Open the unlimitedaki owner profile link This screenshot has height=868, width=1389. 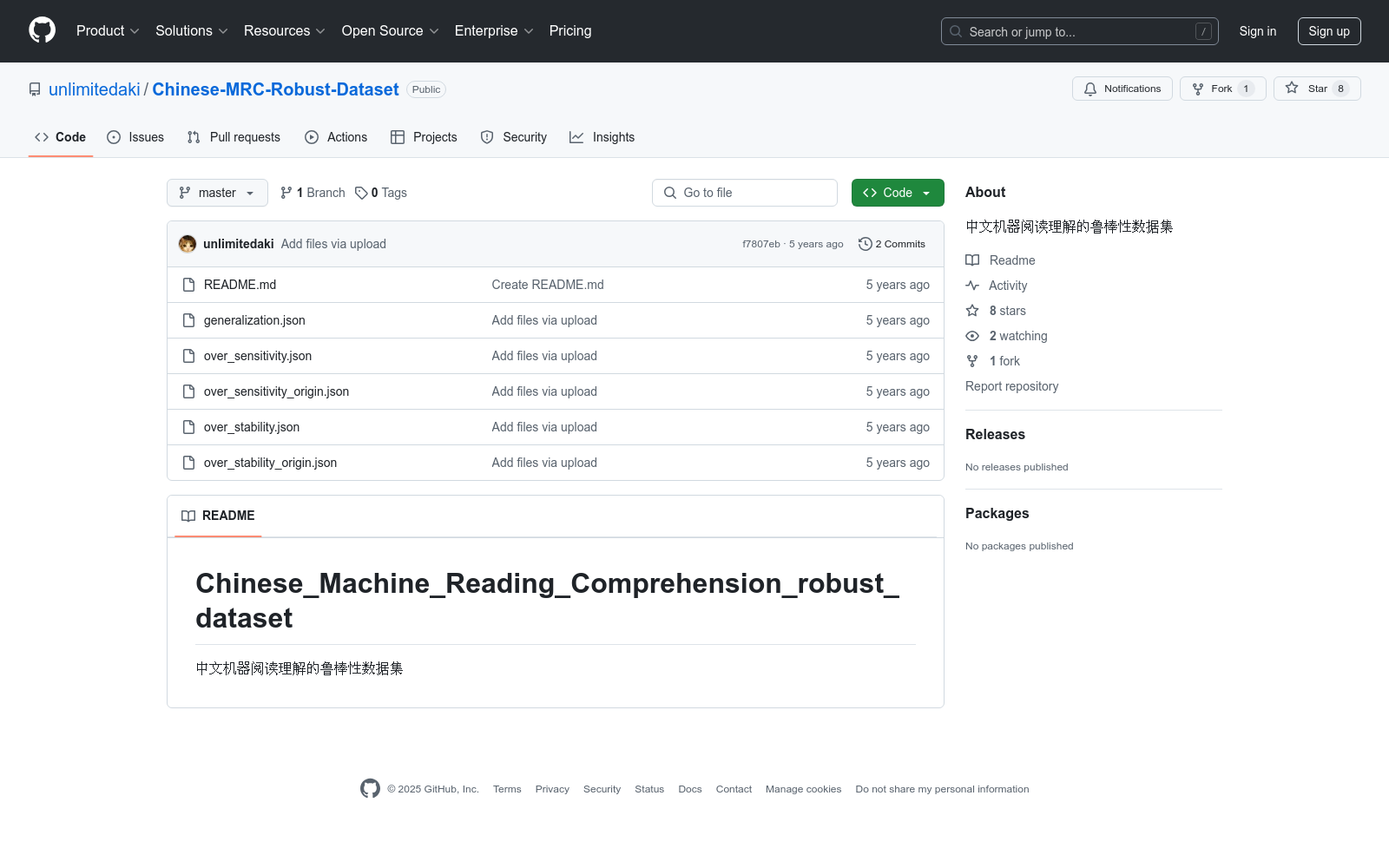tap(95, 89)
